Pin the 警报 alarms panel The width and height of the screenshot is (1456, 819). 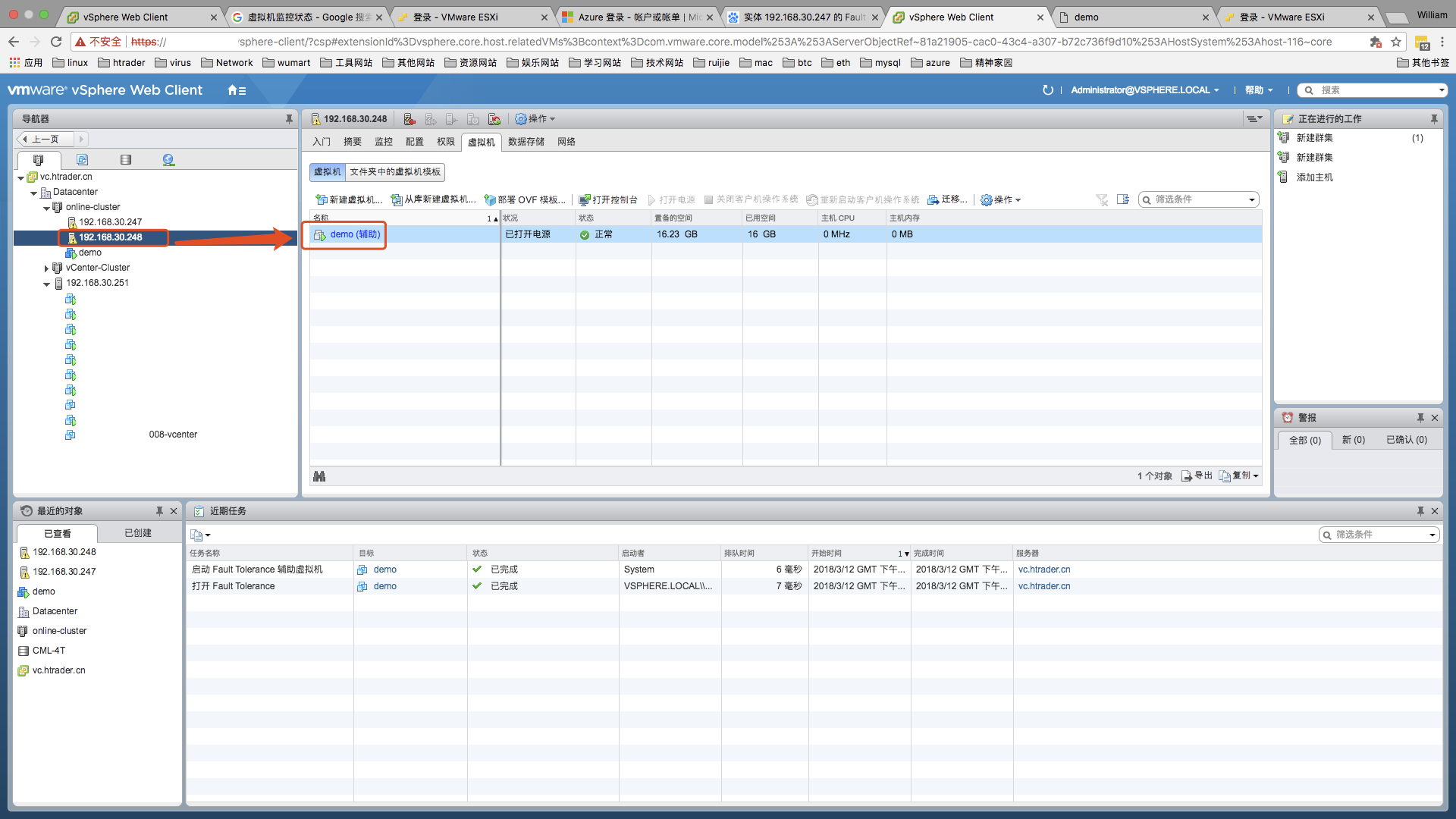click(1420, 418)
